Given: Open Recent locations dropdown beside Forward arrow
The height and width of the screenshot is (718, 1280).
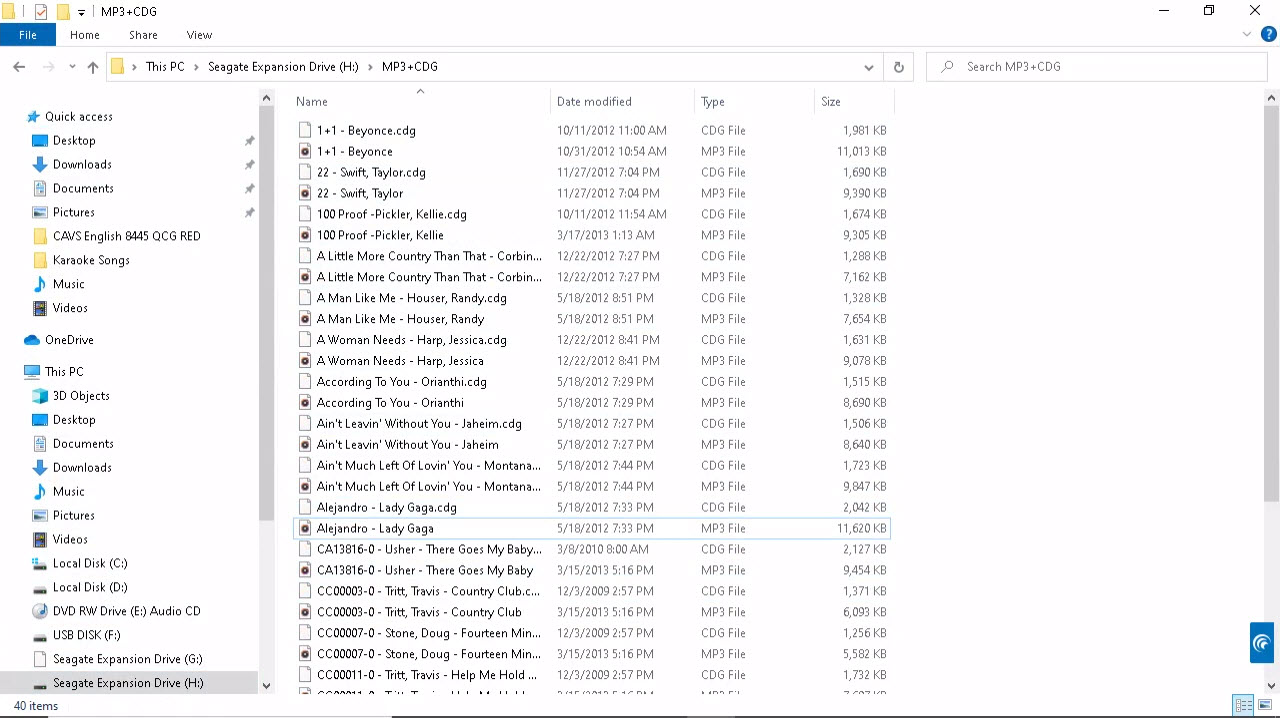Looking at the screenshot, I should [x=72, y=67].
